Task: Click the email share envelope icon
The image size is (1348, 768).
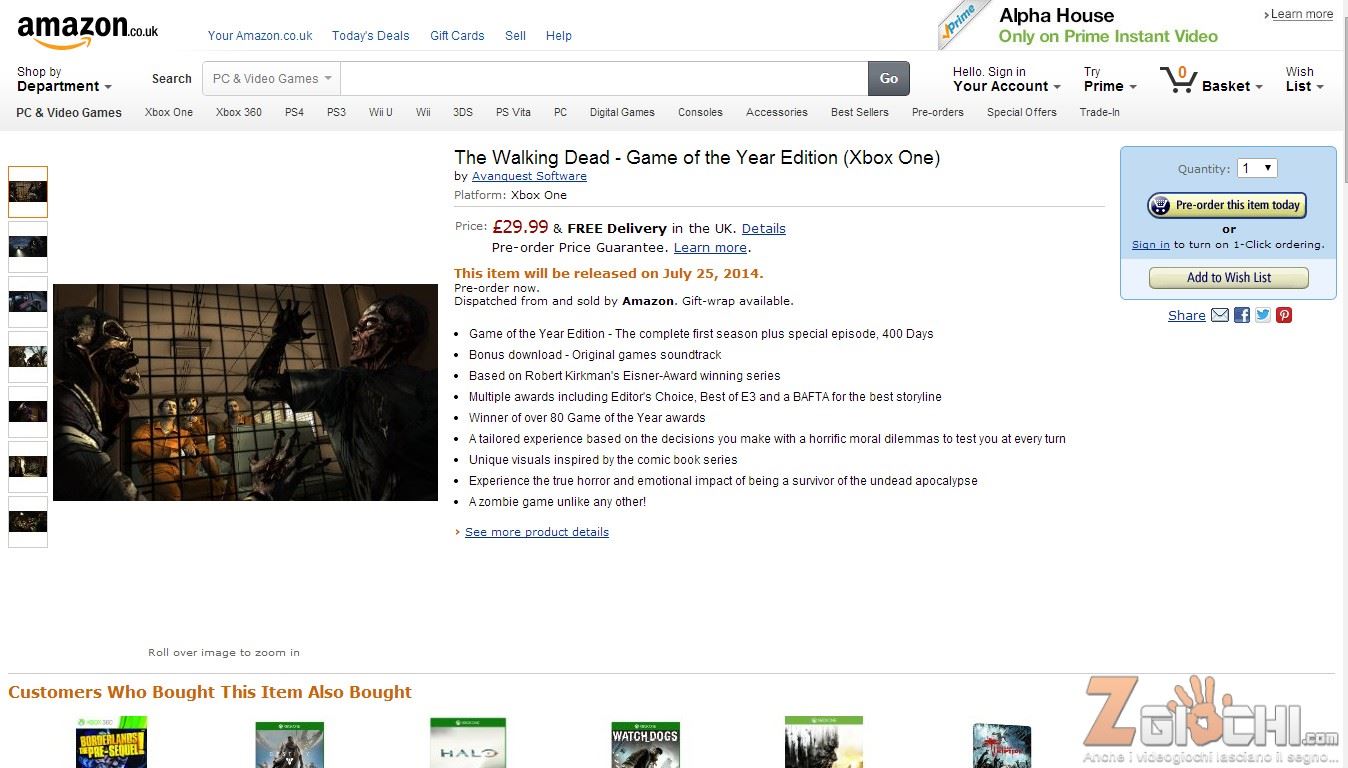Action: point(1220,315)
